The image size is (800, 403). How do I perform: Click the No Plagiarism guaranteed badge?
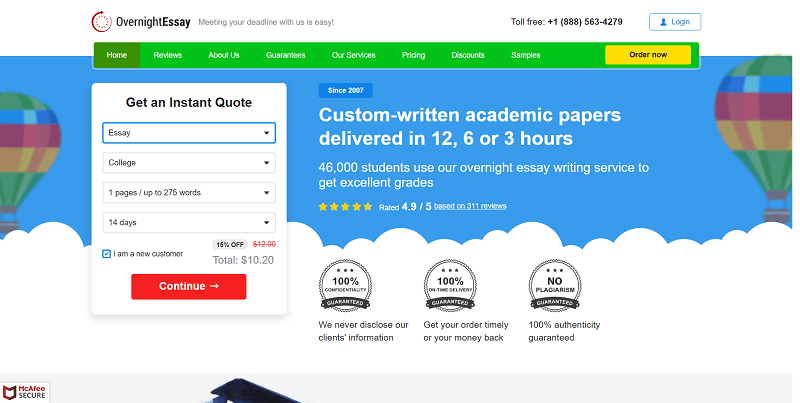coord(555,285)
